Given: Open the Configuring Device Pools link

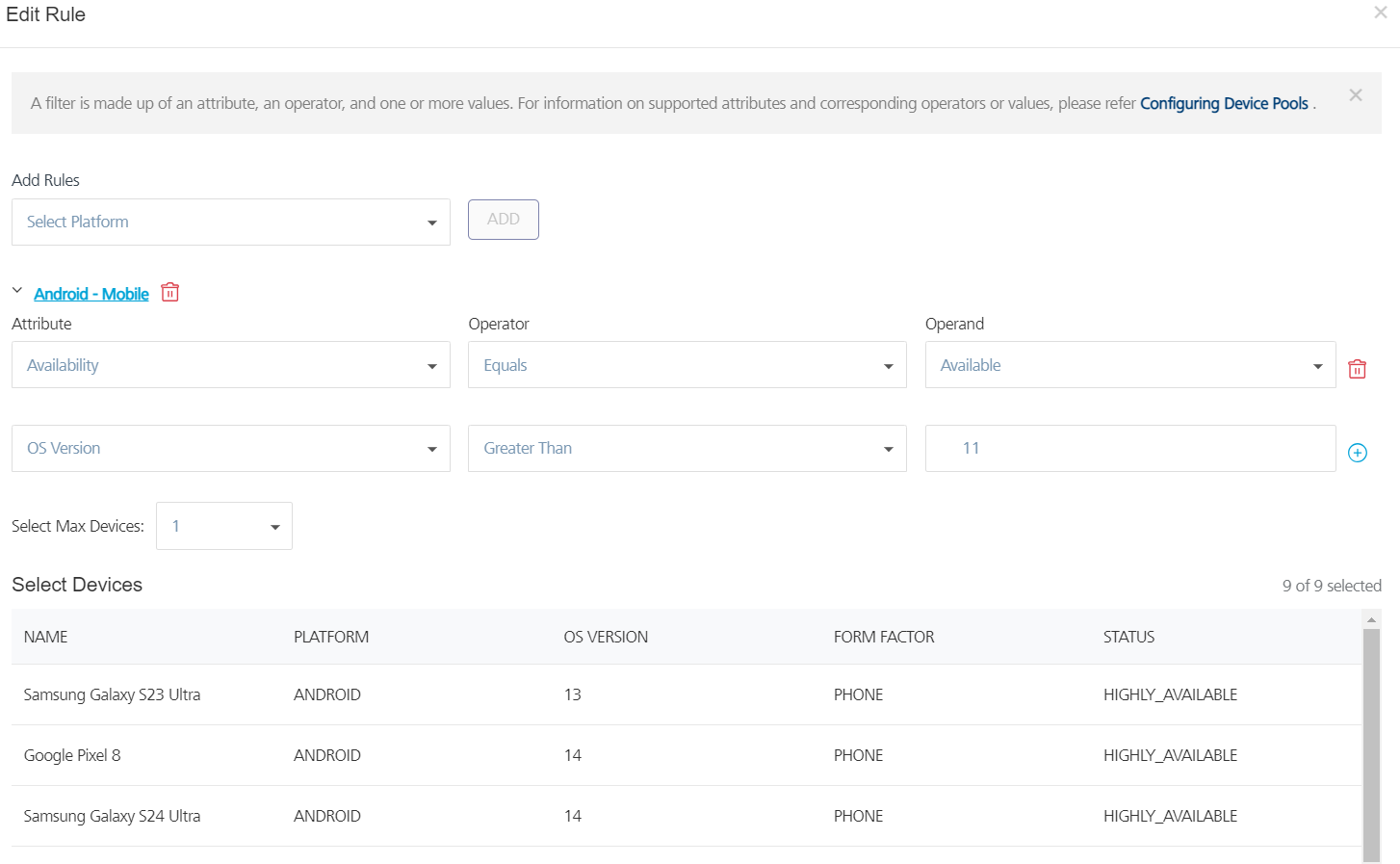Looking at the screenshot, I should pos(1223,104).
